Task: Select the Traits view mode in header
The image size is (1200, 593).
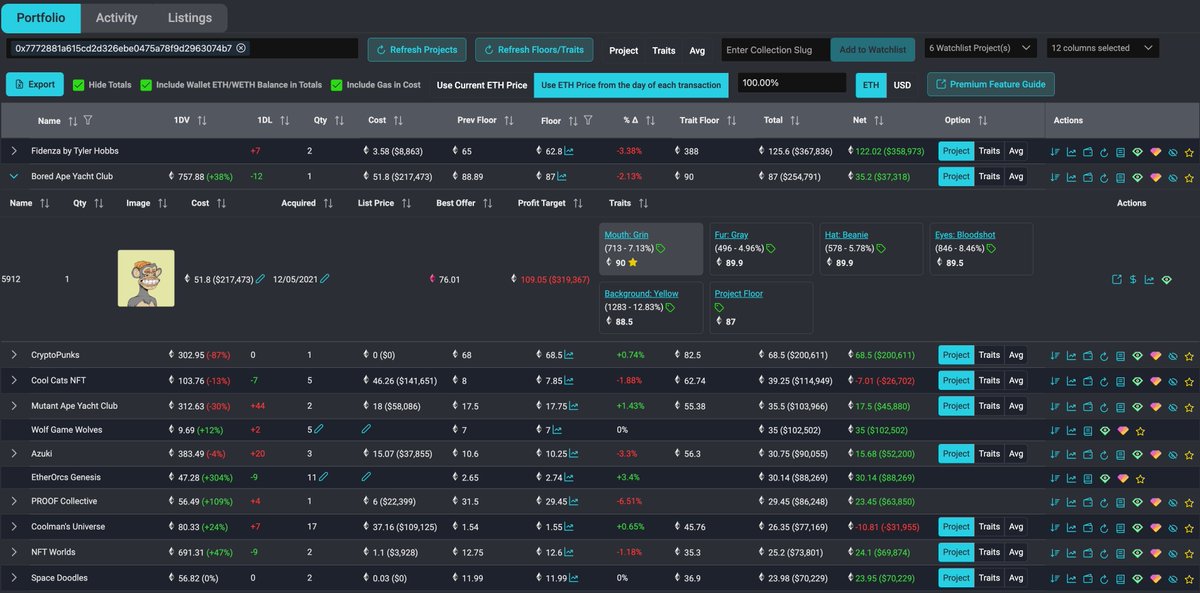Action: pos(663,50)
